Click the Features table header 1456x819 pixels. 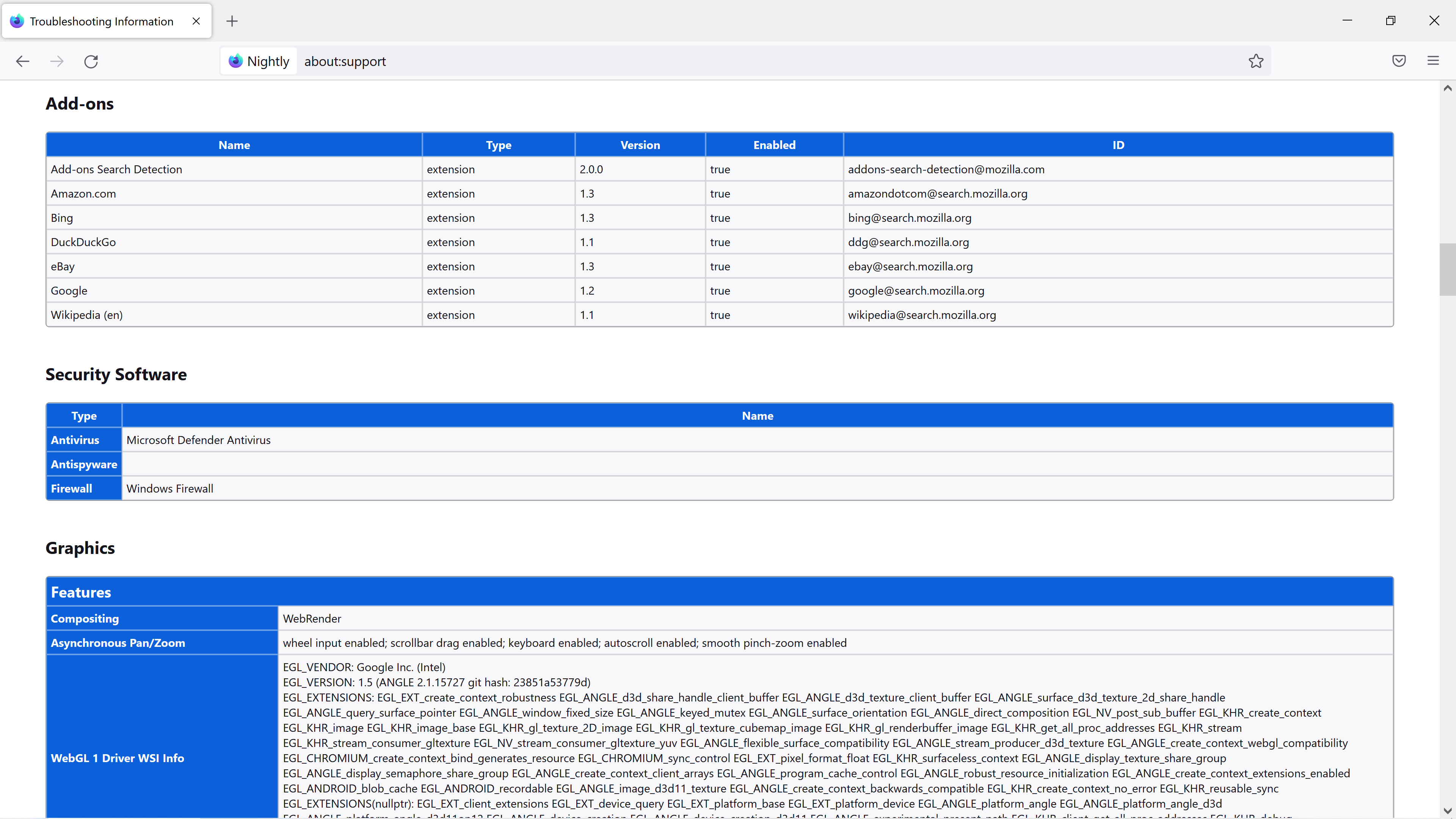(x=720, y=592)
